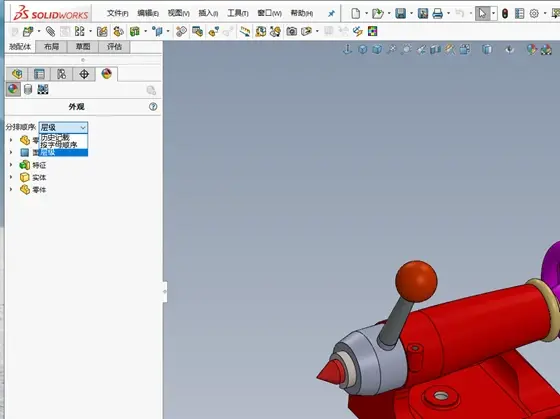The height and width of the screenshot is (419, 560).
Task: Select 按字母顺序 in the sort list
Action: pos(59,145)
